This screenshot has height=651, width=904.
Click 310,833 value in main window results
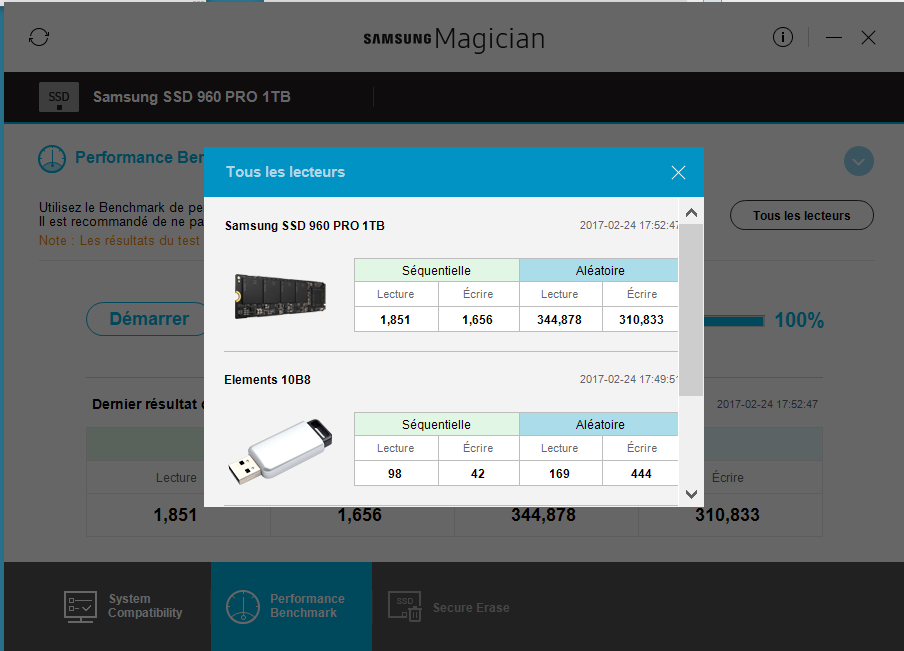(728, 515)
